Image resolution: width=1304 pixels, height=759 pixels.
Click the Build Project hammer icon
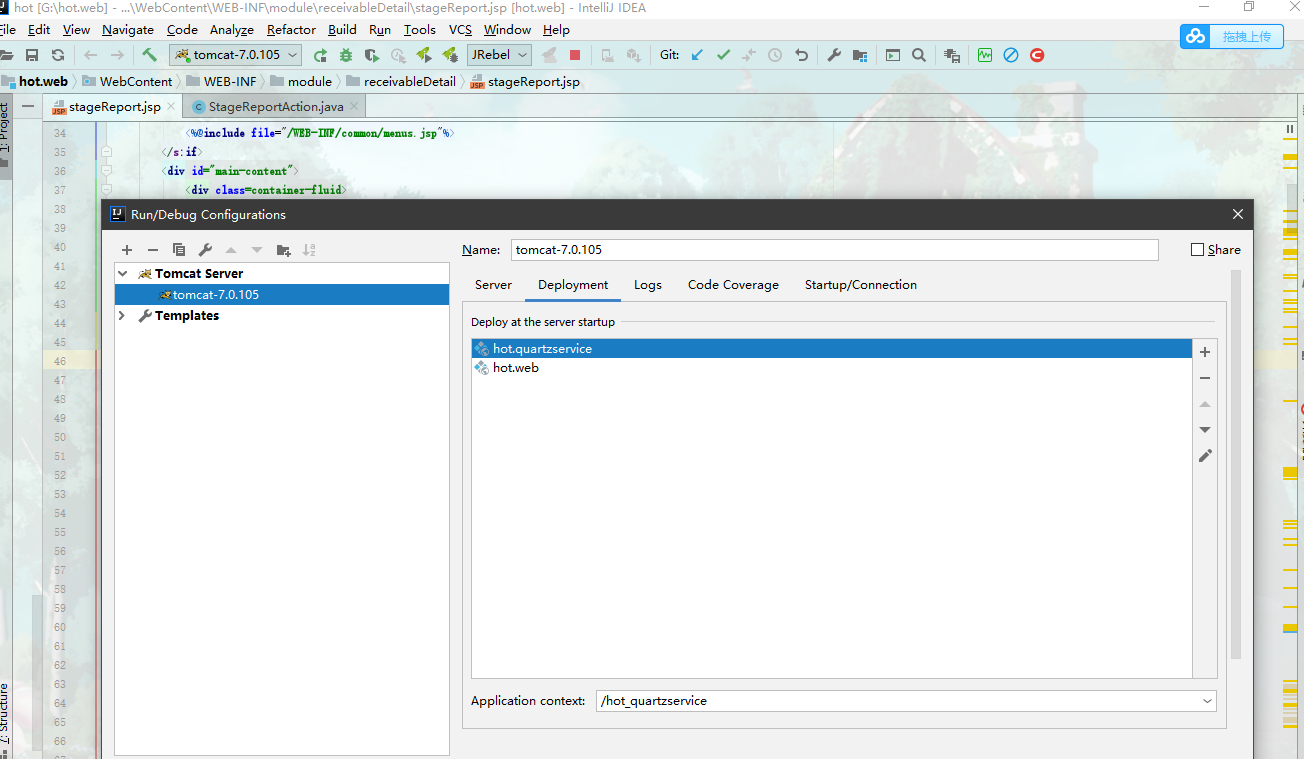[x=149, y=55]
